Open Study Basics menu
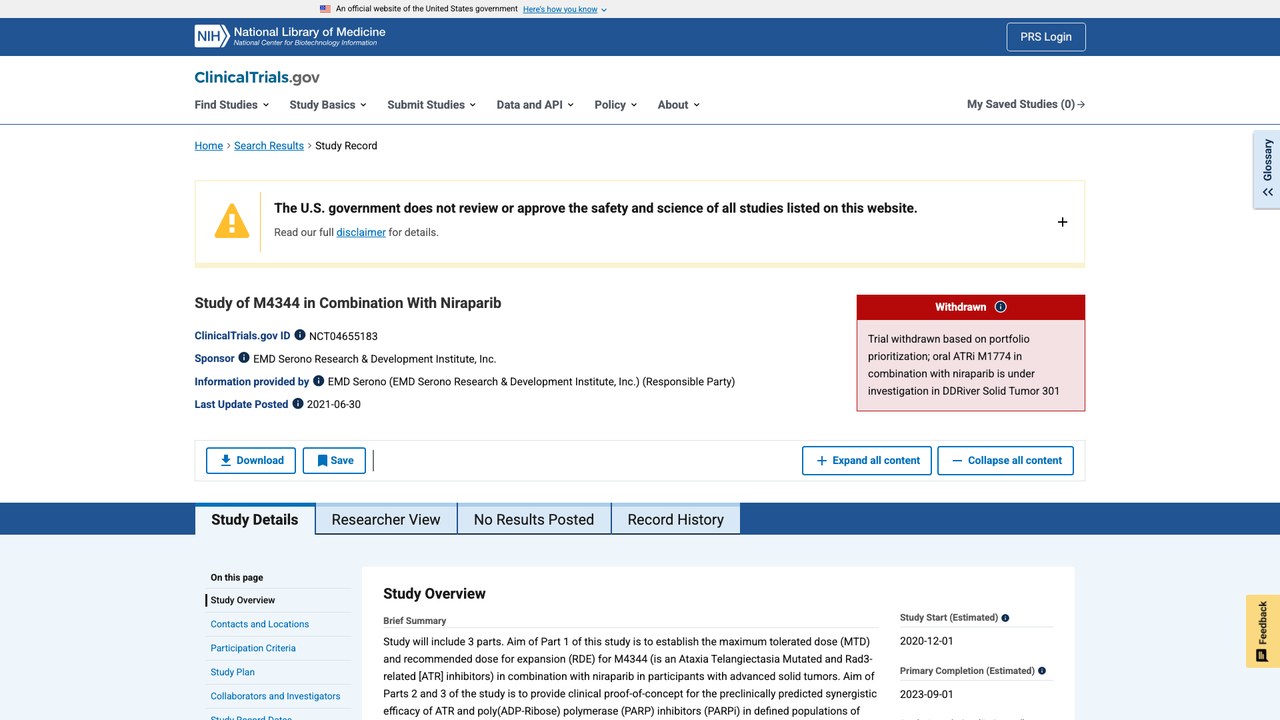The height and width of the screenshot is (720, 1280). point(328,105)
